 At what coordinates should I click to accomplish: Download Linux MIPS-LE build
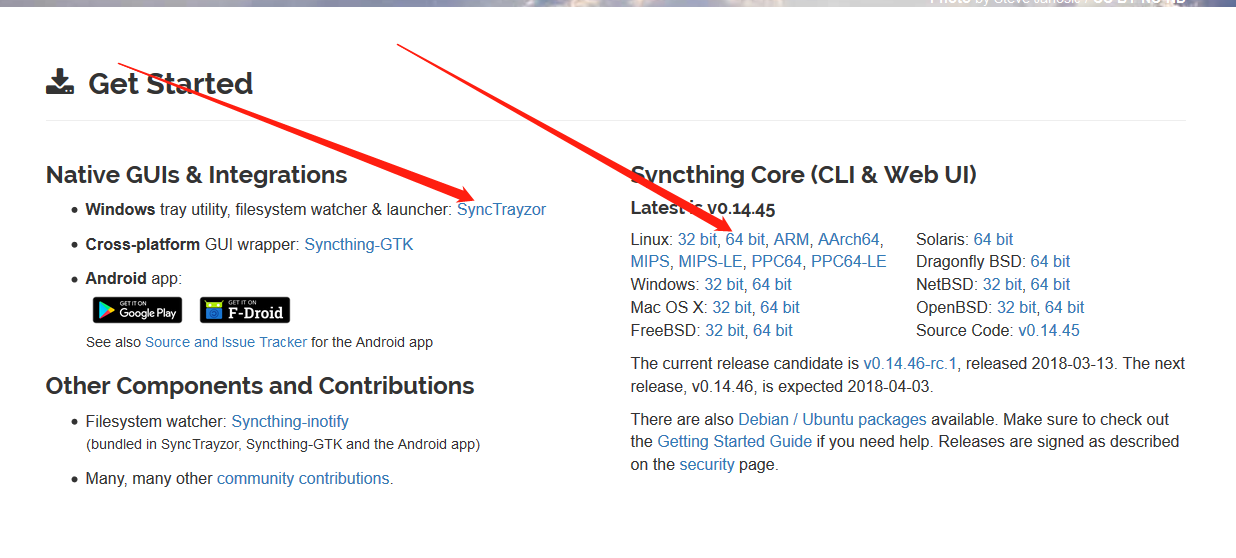[x=712, y=262]
